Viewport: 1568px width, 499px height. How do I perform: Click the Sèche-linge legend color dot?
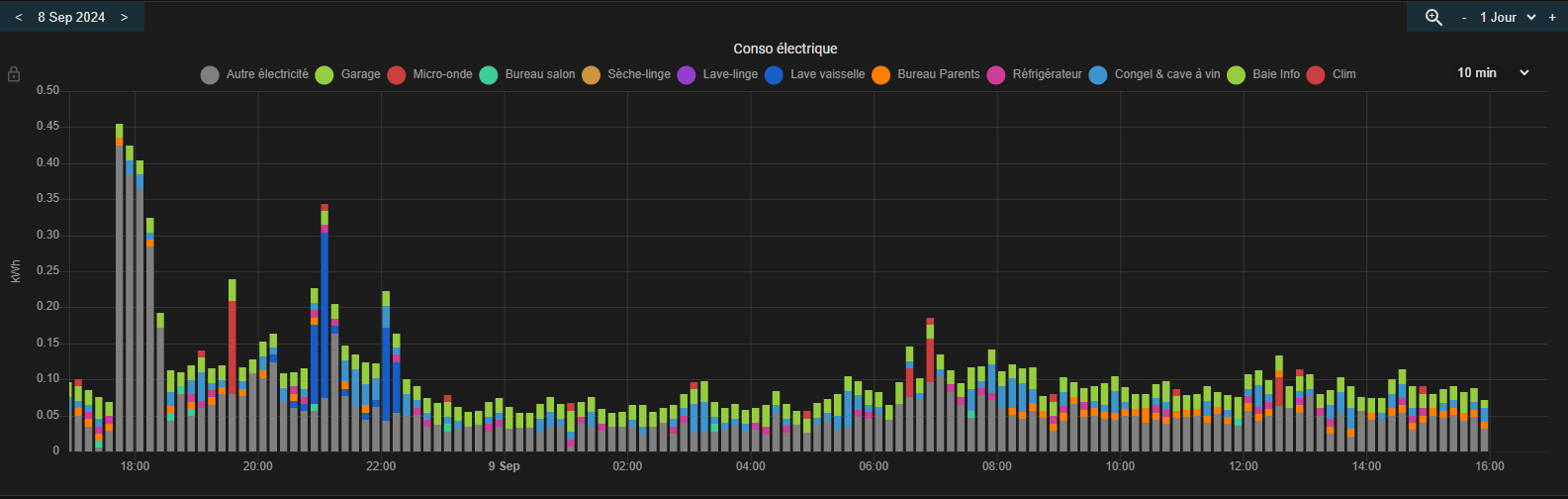[x=591, y=74]
